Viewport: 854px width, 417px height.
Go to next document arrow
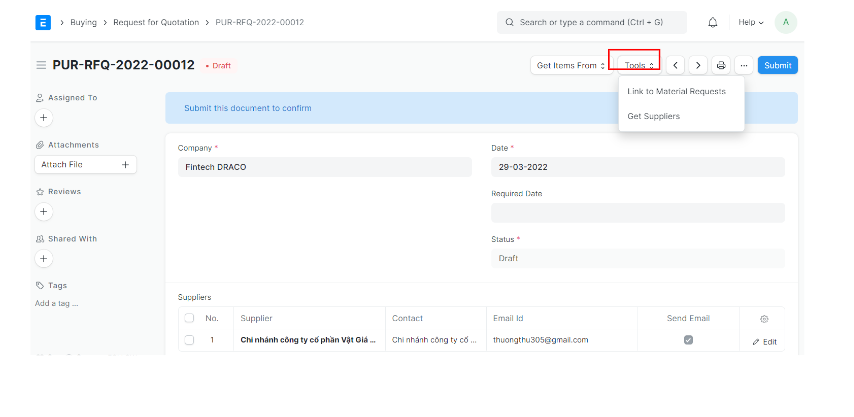click(x=698, y=65)
